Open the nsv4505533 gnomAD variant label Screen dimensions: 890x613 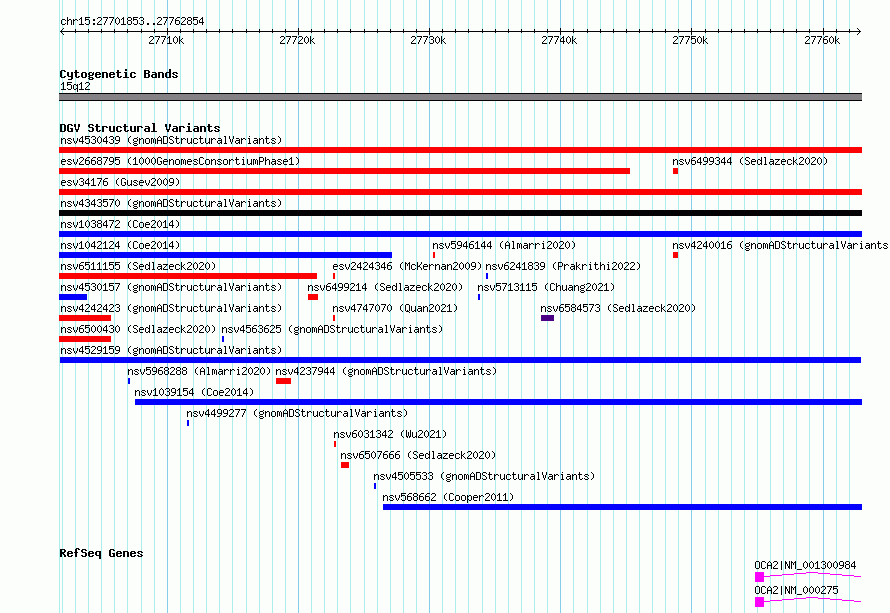[x=484, y=476]
